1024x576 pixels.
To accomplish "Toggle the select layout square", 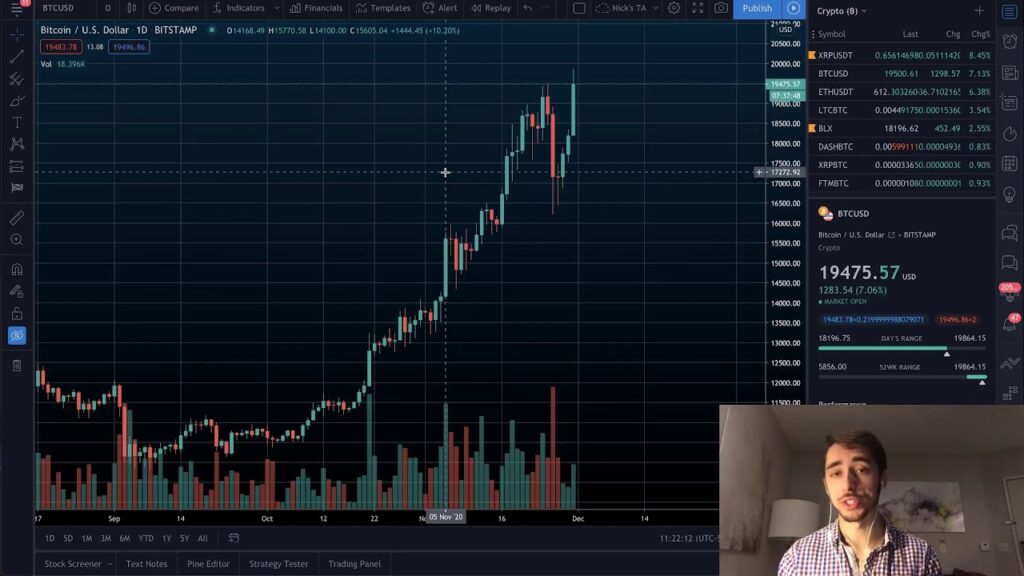I will point(579,8).
